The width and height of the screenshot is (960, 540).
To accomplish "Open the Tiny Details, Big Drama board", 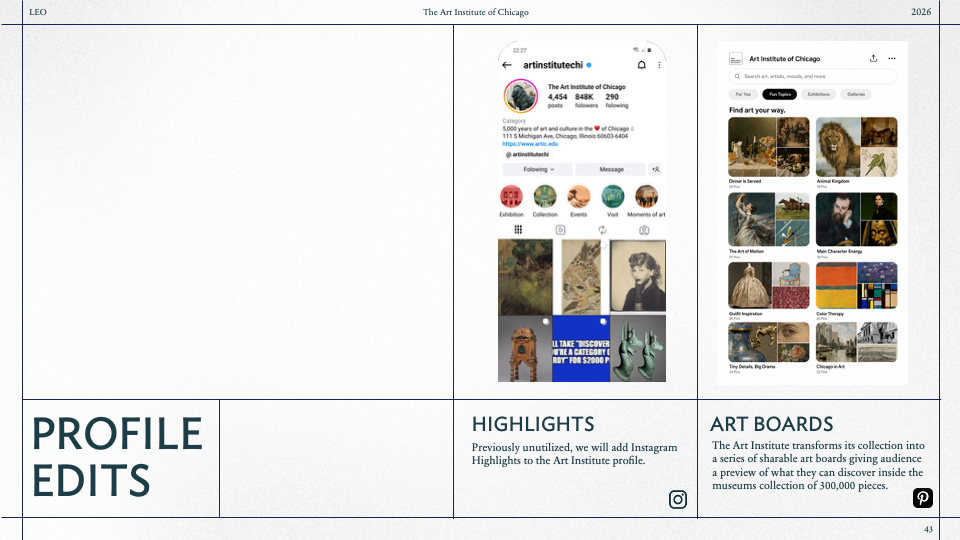I will coord(769,342).
